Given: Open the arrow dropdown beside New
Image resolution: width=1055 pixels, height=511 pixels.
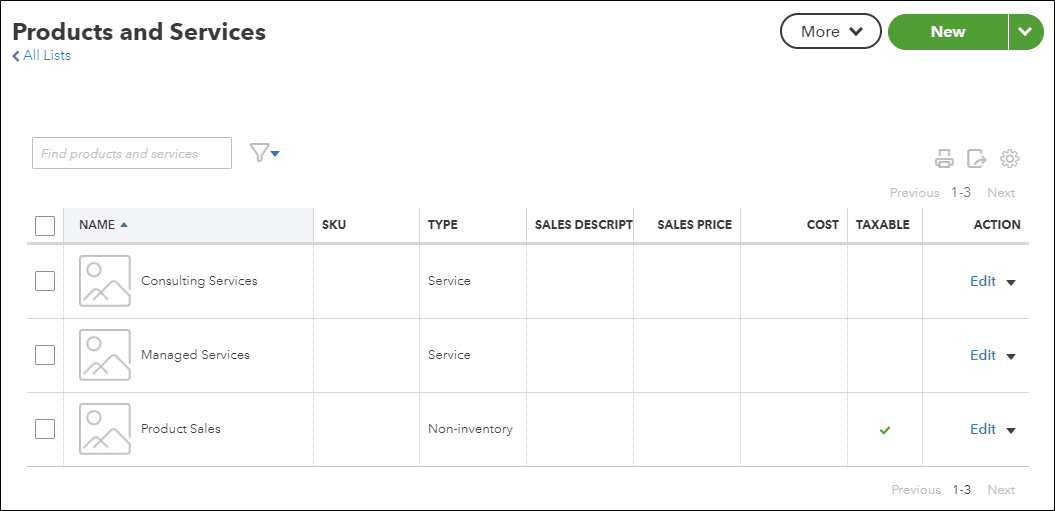Looking at the screenshot, I should coord(1025,32).
